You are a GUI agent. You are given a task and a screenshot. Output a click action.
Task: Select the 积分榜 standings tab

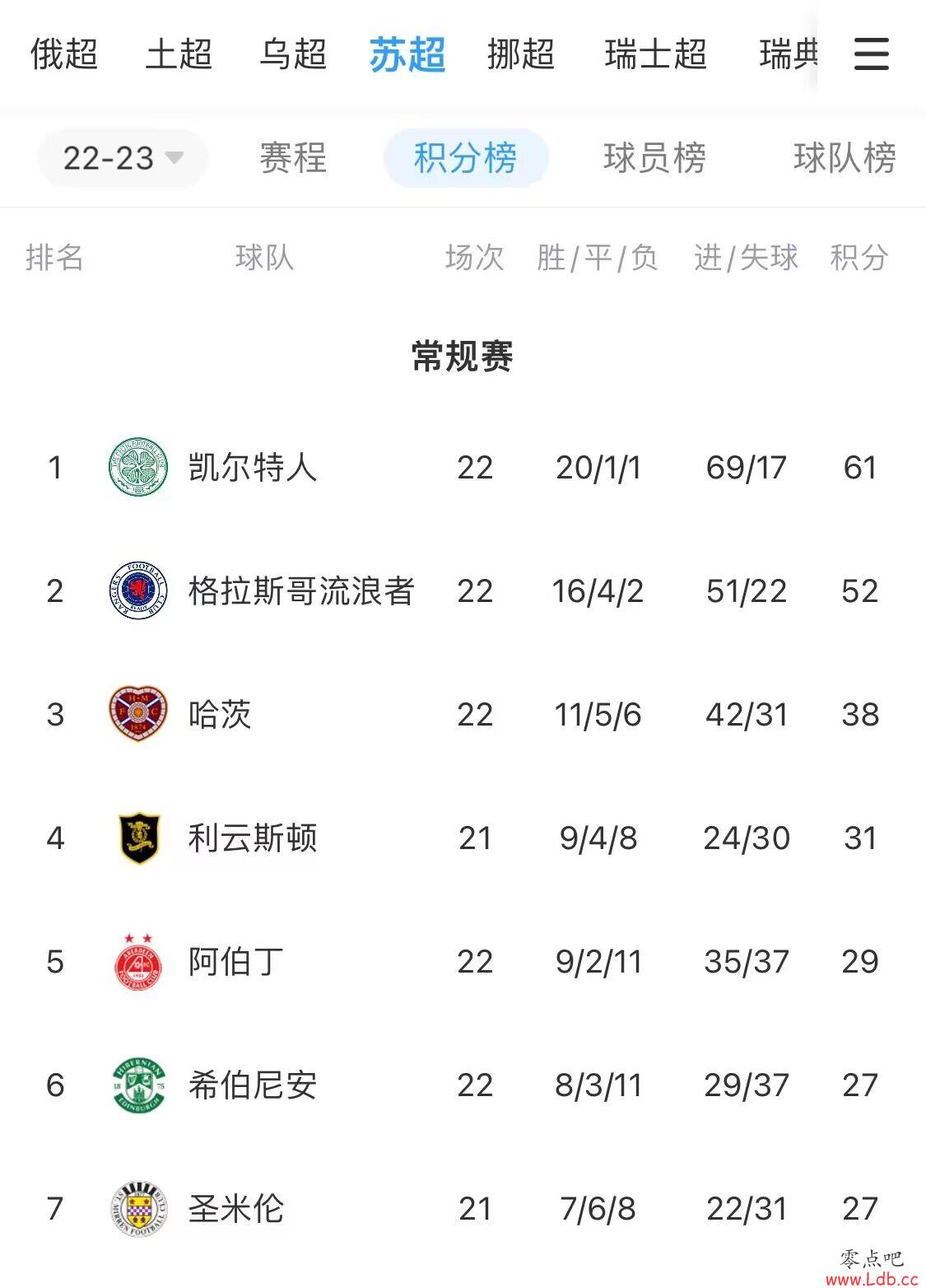[x=466, y=157]
